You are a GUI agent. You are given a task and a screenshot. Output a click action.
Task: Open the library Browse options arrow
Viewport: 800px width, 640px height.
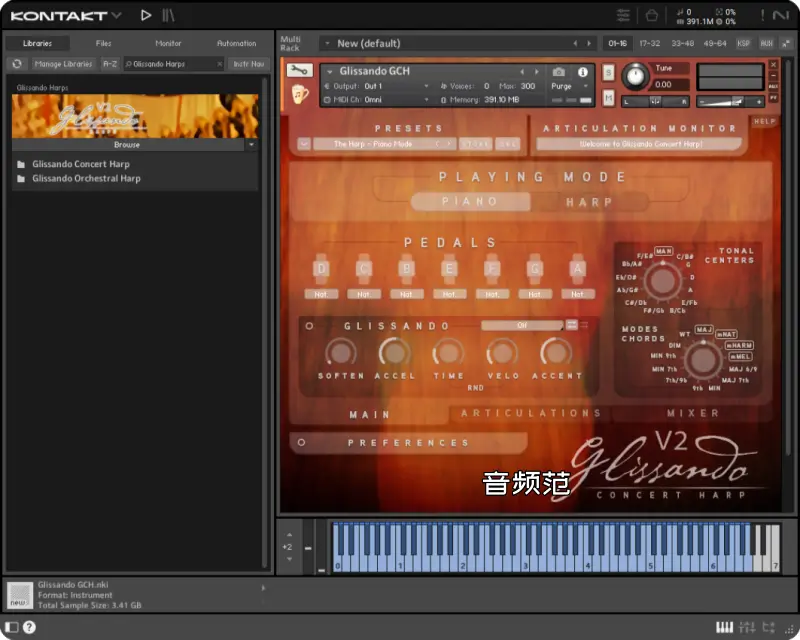pos(251,145)
